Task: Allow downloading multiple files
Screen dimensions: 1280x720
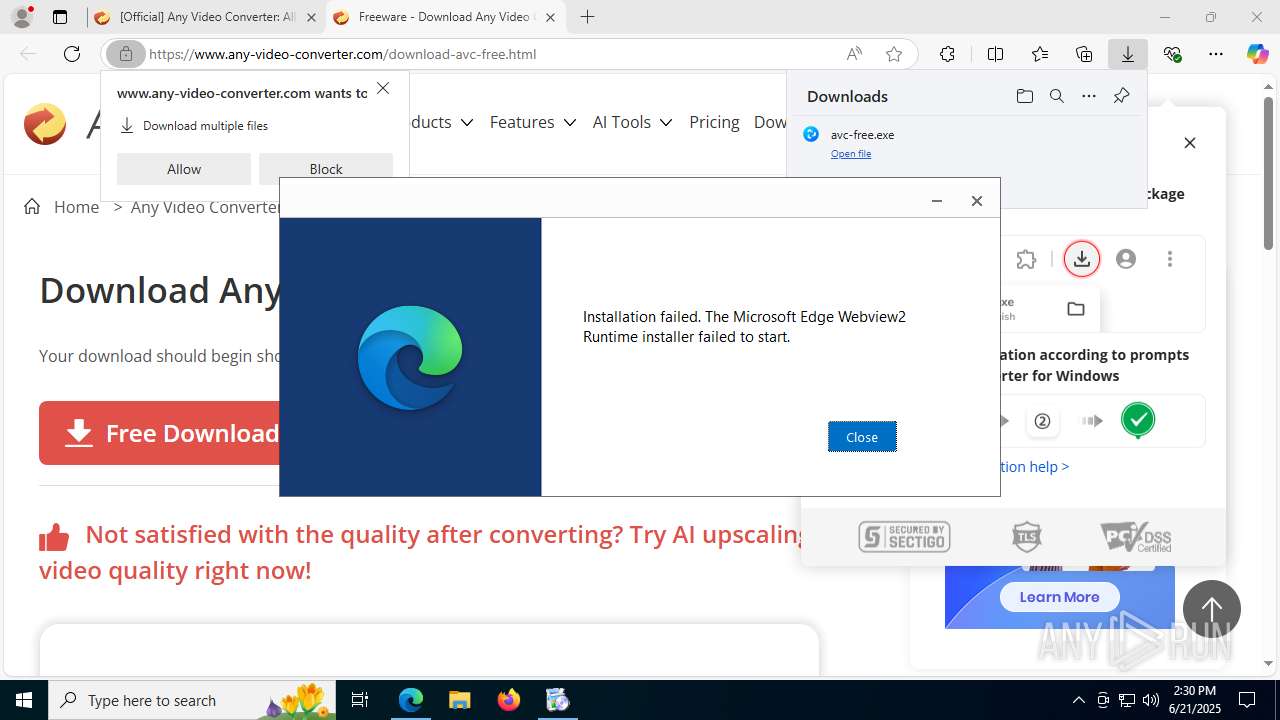Action: pos(184,169)
